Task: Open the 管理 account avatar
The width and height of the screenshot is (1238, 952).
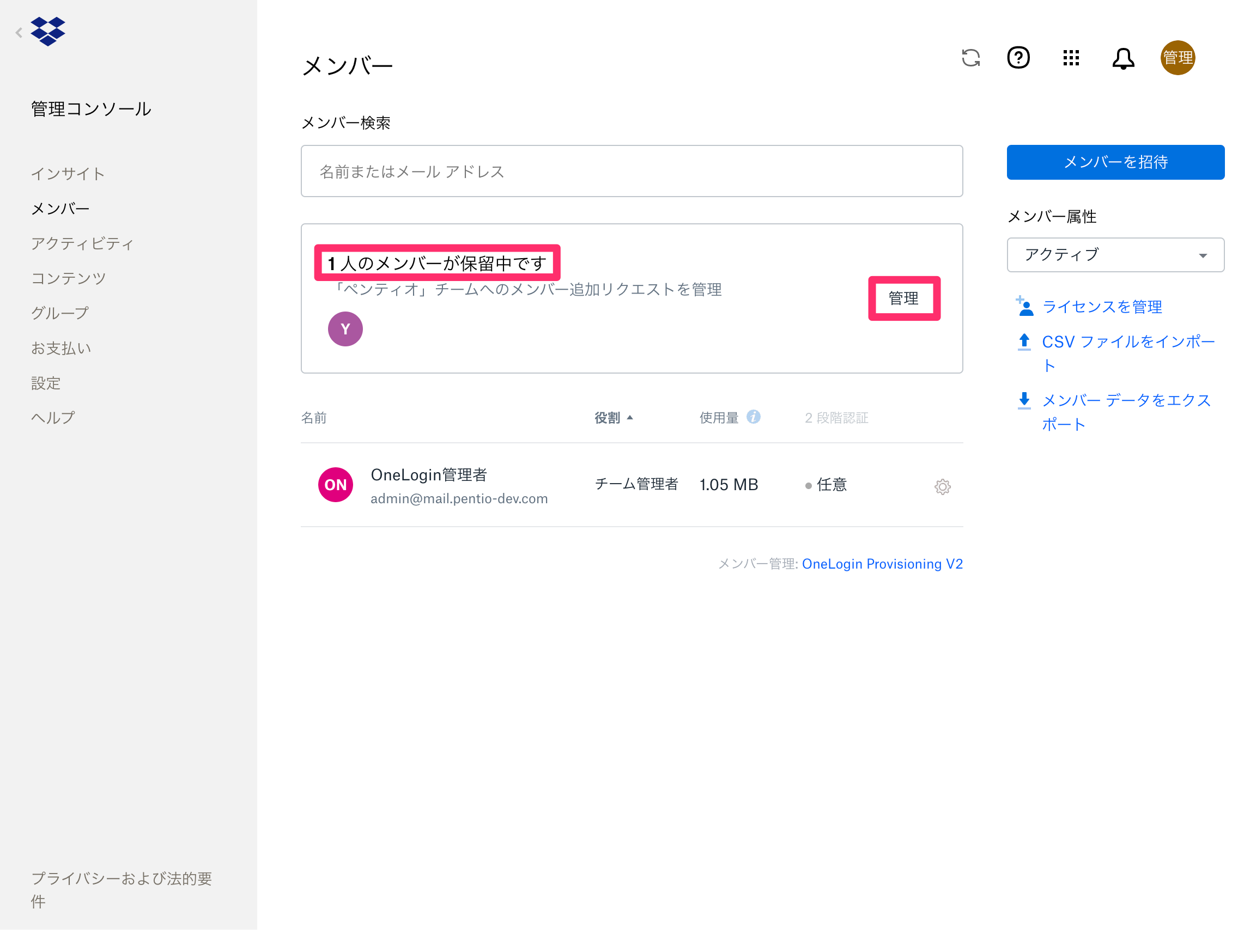Action: [1178, 58]
